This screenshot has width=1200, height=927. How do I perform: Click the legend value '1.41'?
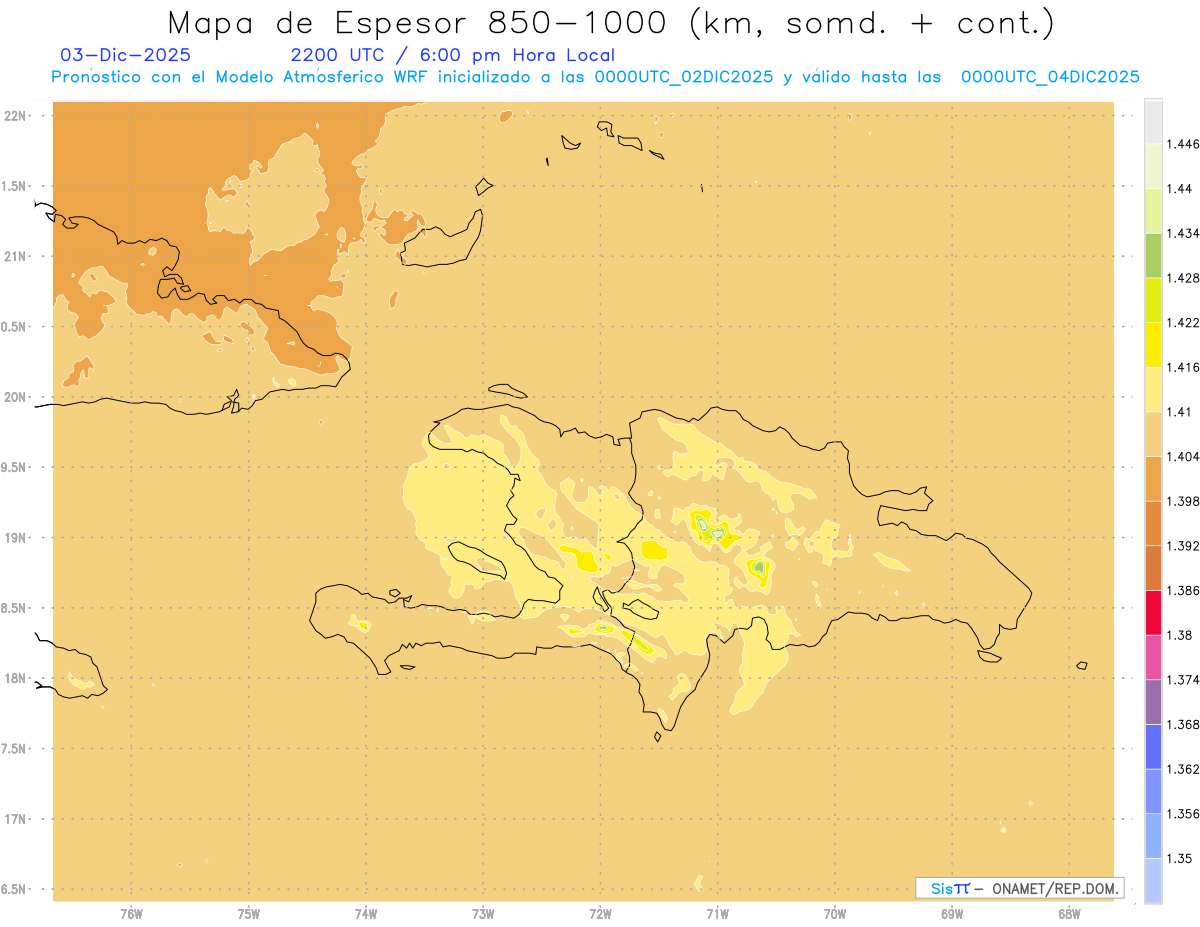[x=1180, y=412]
